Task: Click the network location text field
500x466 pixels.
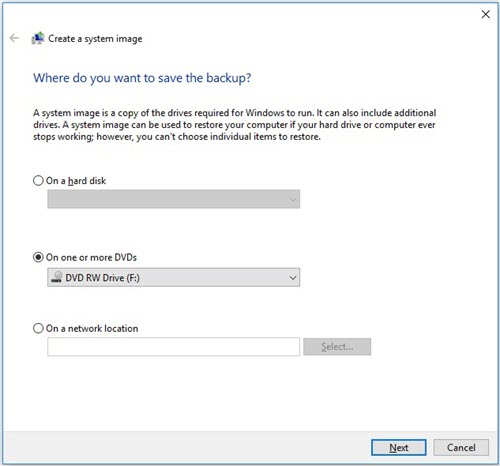Action: tap(173, 347)
